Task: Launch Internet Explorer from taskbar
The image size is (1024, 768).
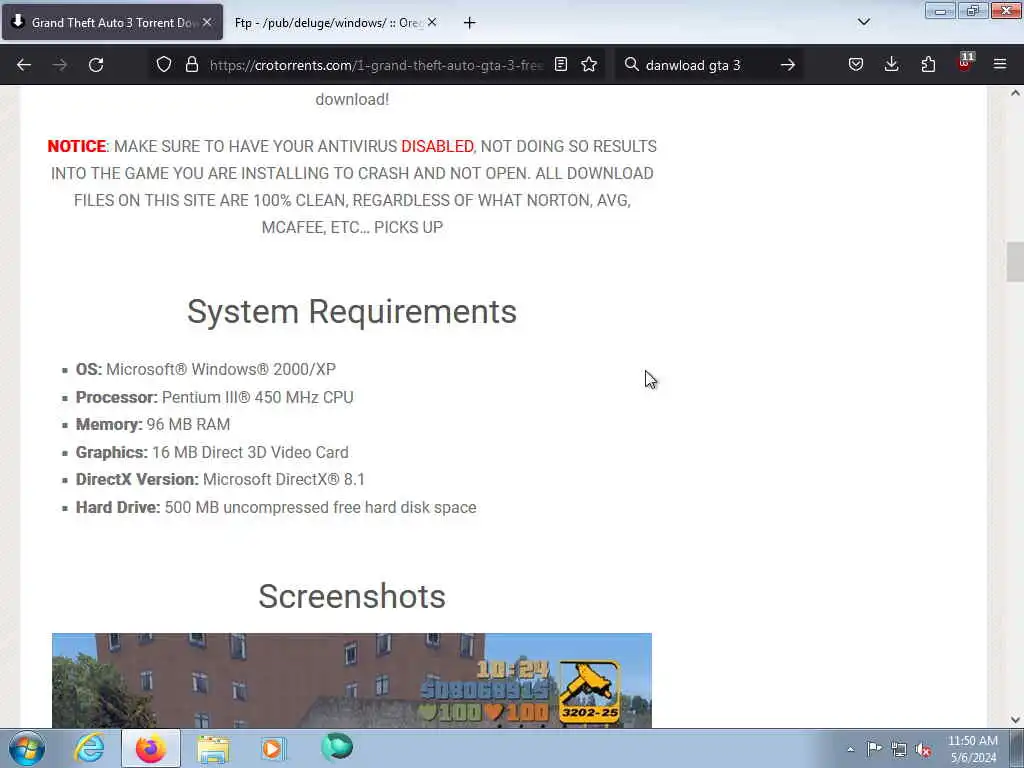Action: click(89, 748)
